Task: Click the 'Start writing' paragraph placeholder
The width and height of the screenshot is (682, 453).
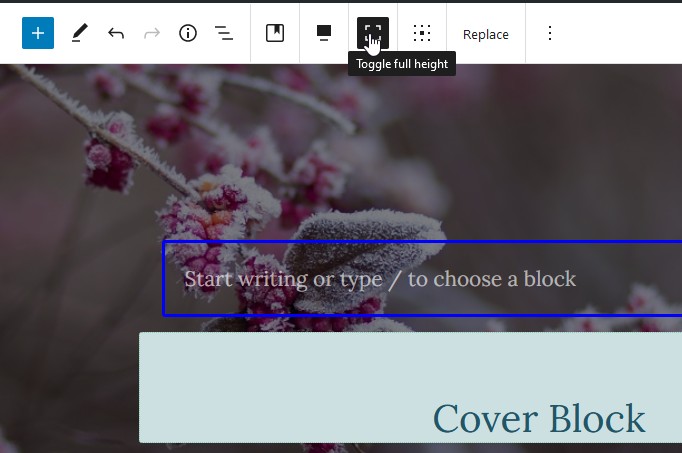Action: (x=380, y=279)
